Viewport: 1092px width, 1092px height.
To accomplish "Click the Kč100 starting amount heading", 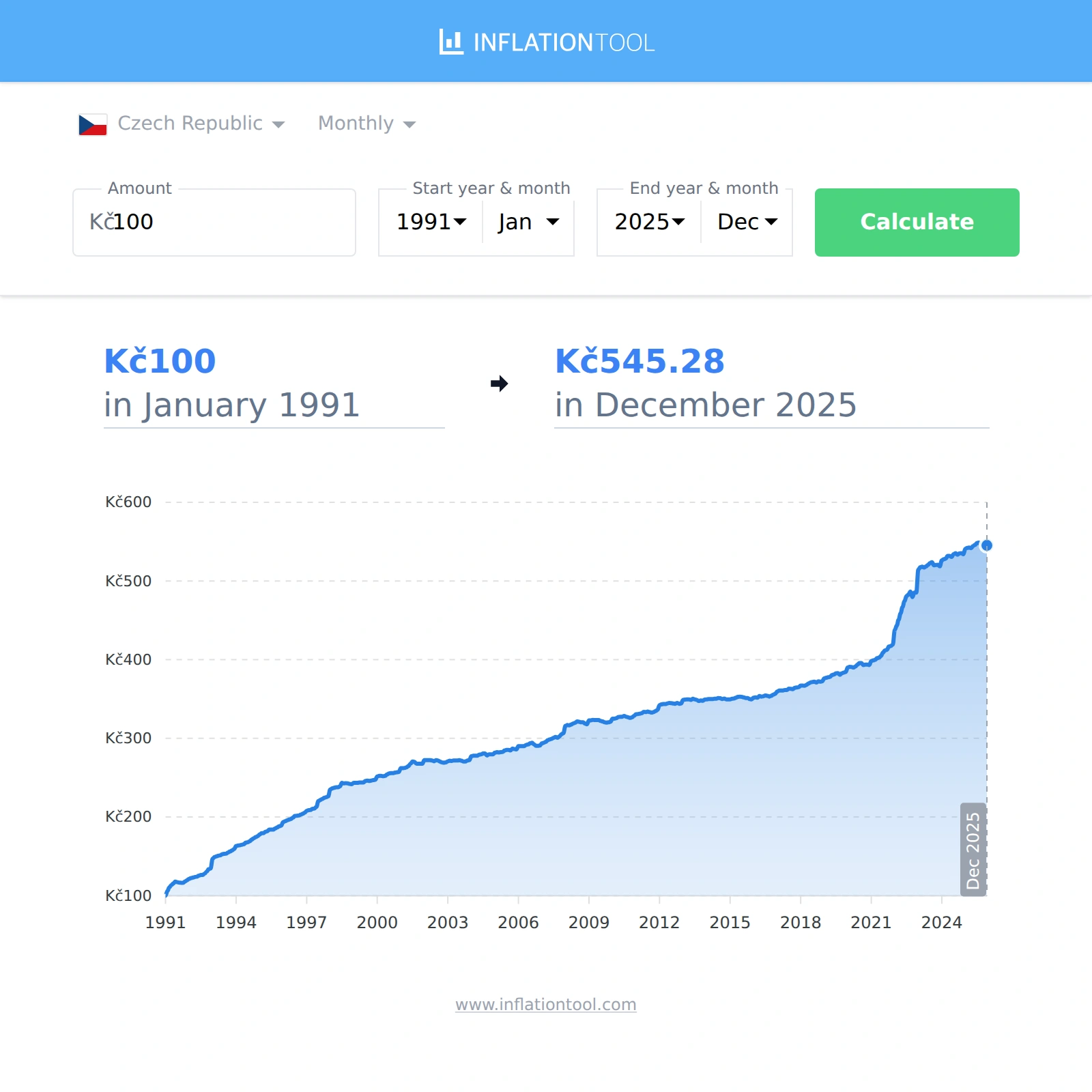I will (x=160, y=361).
